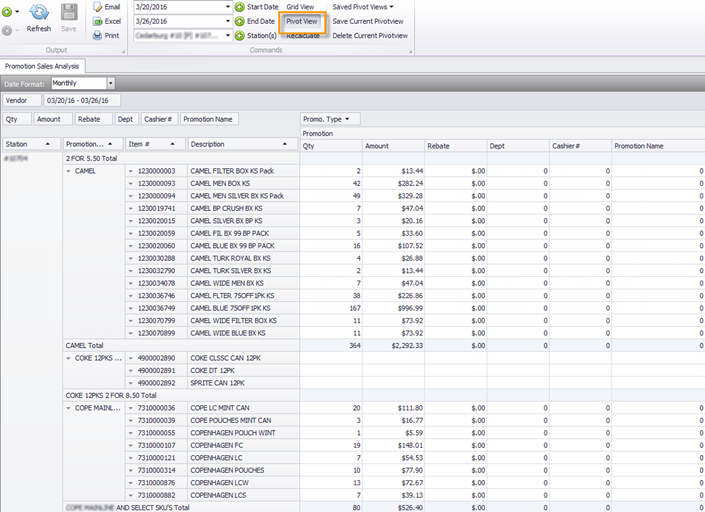
Task: Click the Recalculate command
Action: tap(303, 36)
